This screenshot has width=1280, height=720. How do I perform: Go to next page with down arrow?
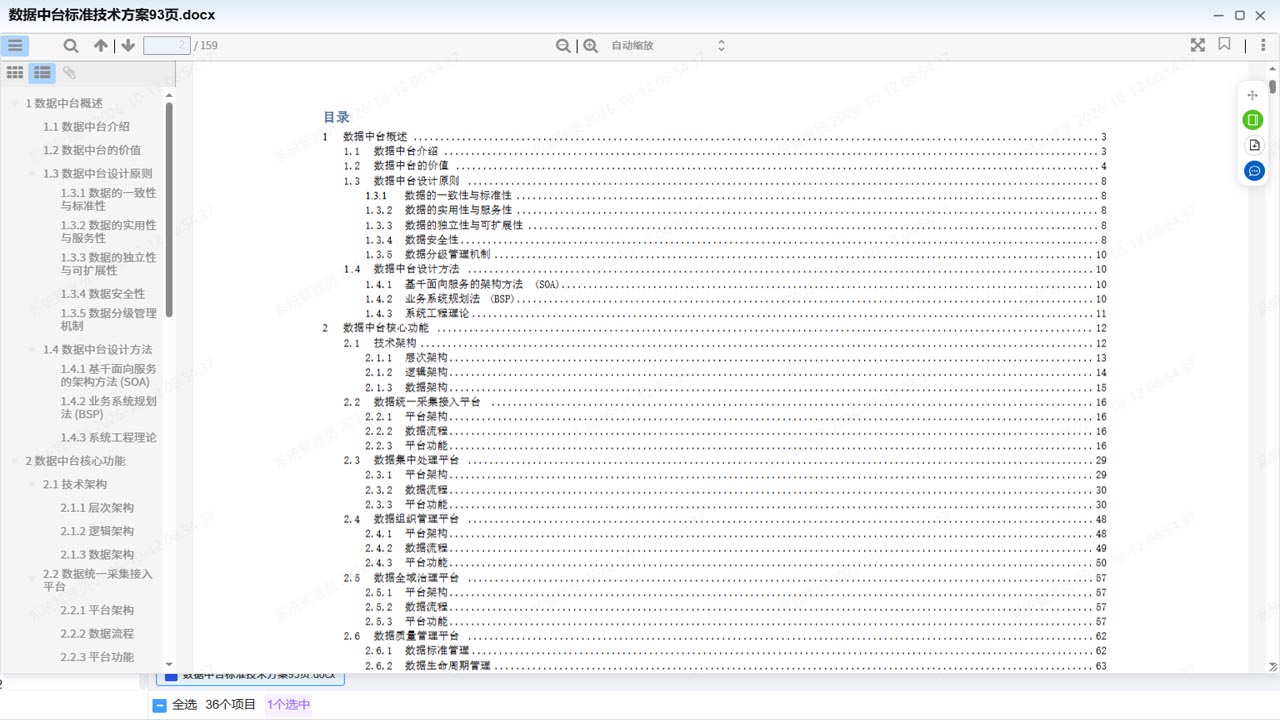pyautogui.click(x=128, y=45)
